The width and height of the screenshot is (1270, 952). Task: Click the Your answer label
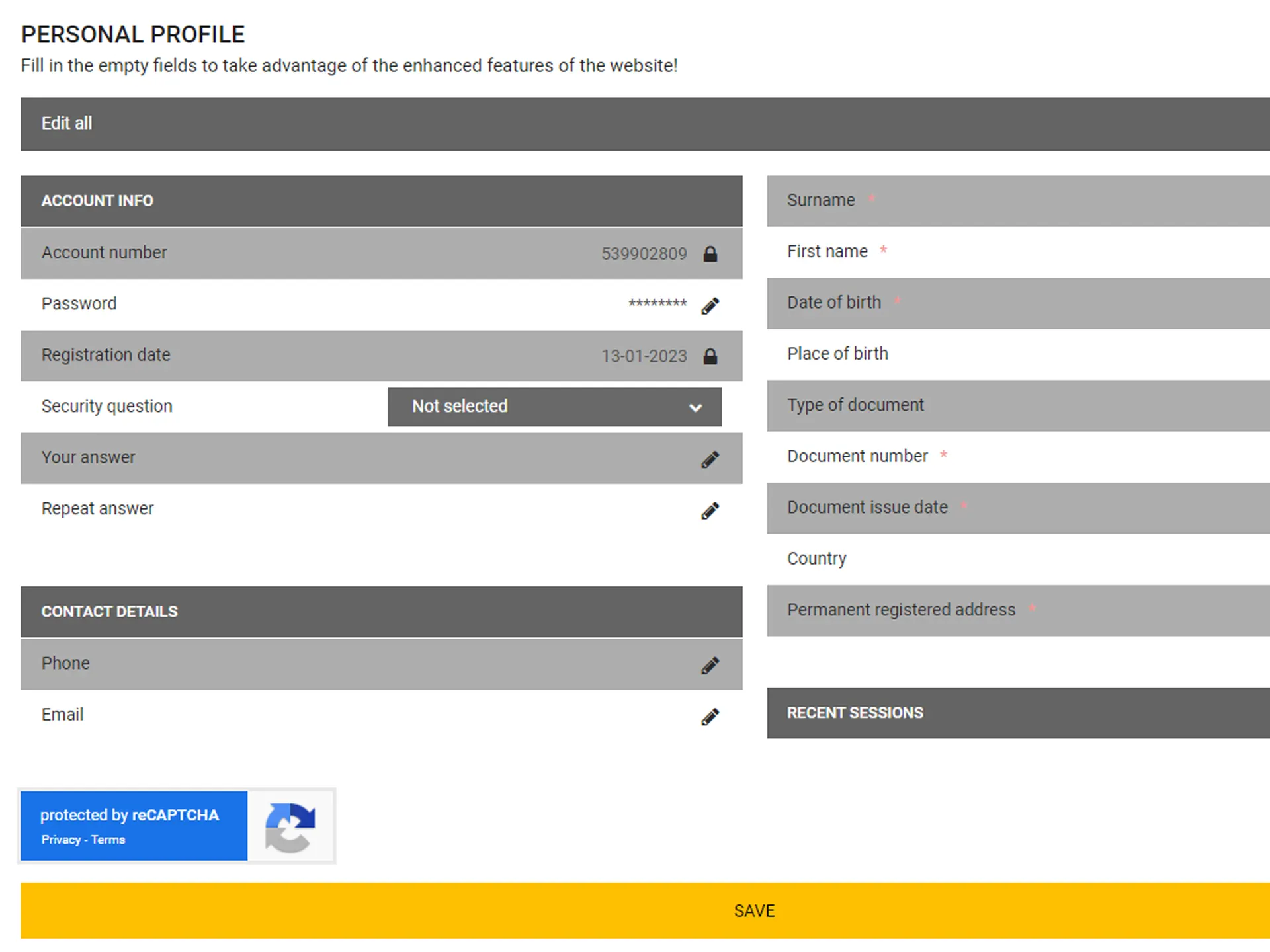(89, 457)
